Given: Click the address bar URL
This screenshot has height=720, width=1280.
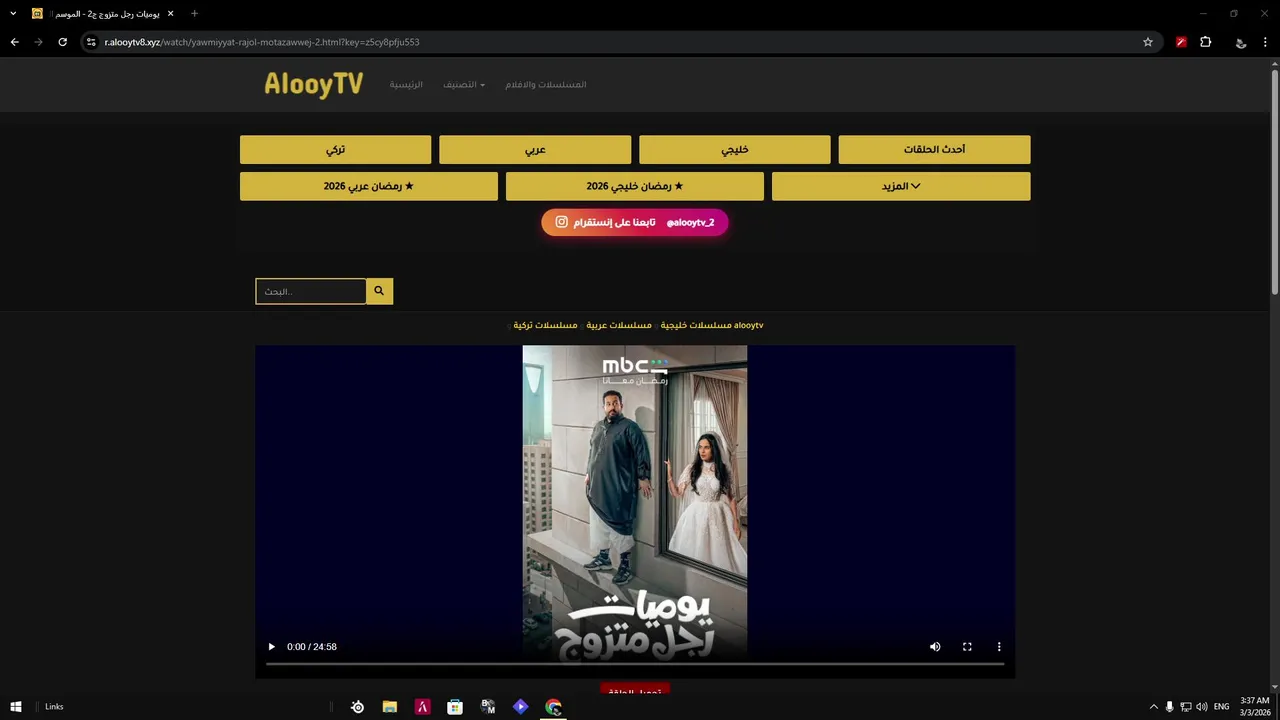Looking at the screenshot, I should pyautogui.click(x=262, y=42).
